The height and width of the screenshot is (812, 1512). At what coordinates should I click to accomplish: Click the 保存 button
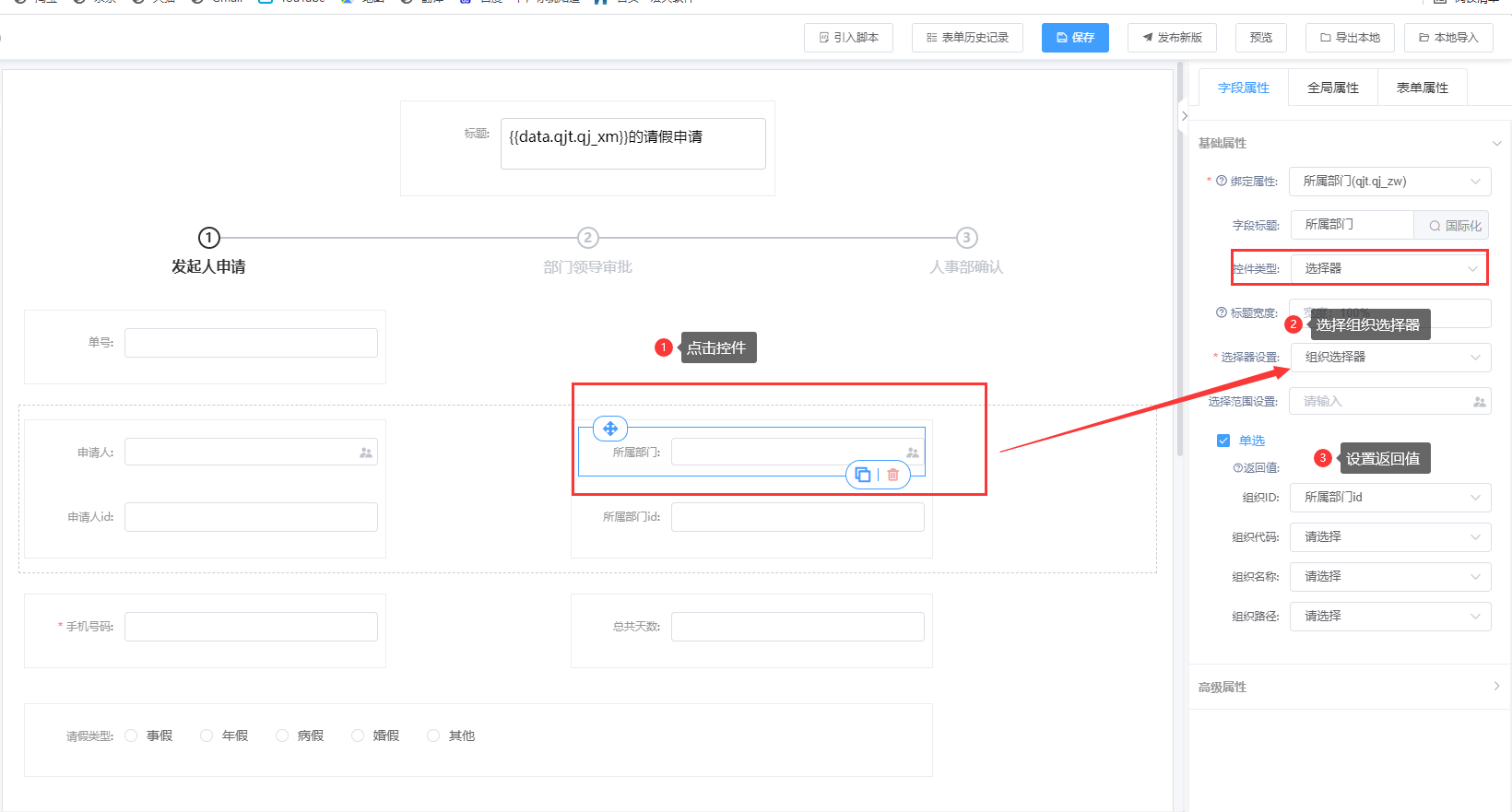[x=1075, y=38]
